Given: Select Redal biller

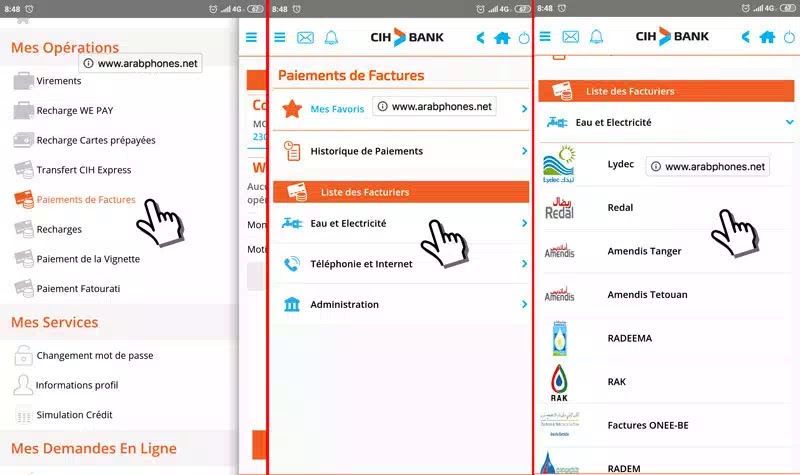Looking at the screenshot, I should (x=620, y=208).
